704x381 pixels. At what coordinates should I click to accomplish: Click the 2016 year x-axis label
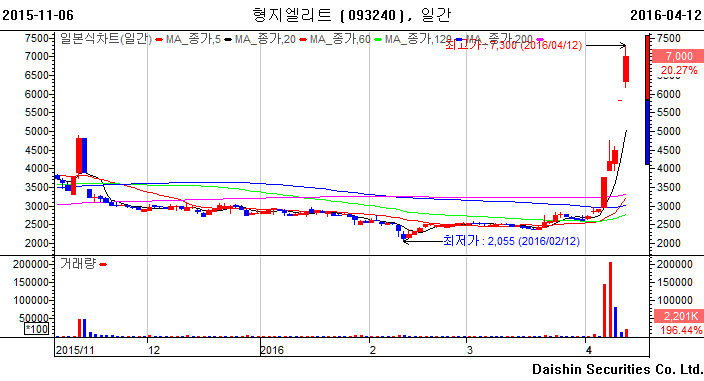click(x=272, y=350)
